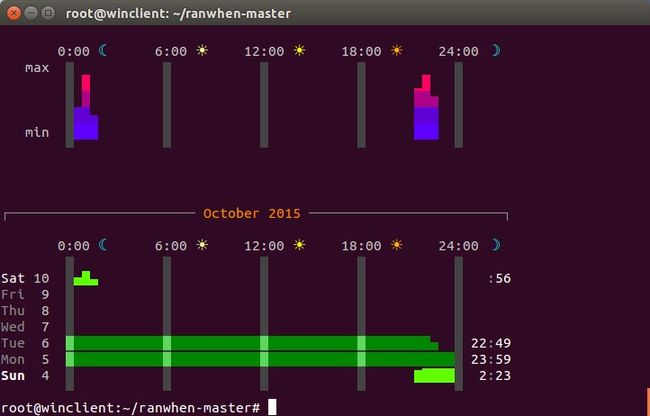Click the white block cursor after the prompt
Image resolution: width=650 pixels, height=416 pixels.
click(x=272, y=407)
